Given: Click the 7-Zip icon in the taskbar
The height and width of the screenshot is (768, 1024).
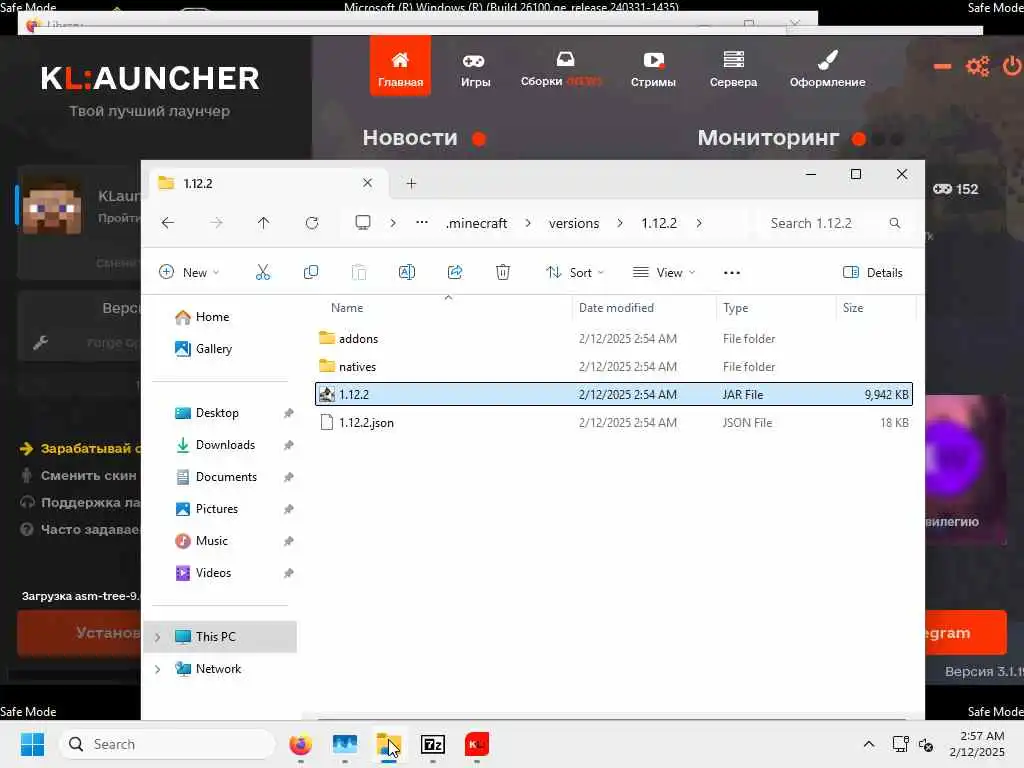Looking at the screenshot, I should click(x=433, y=744).
